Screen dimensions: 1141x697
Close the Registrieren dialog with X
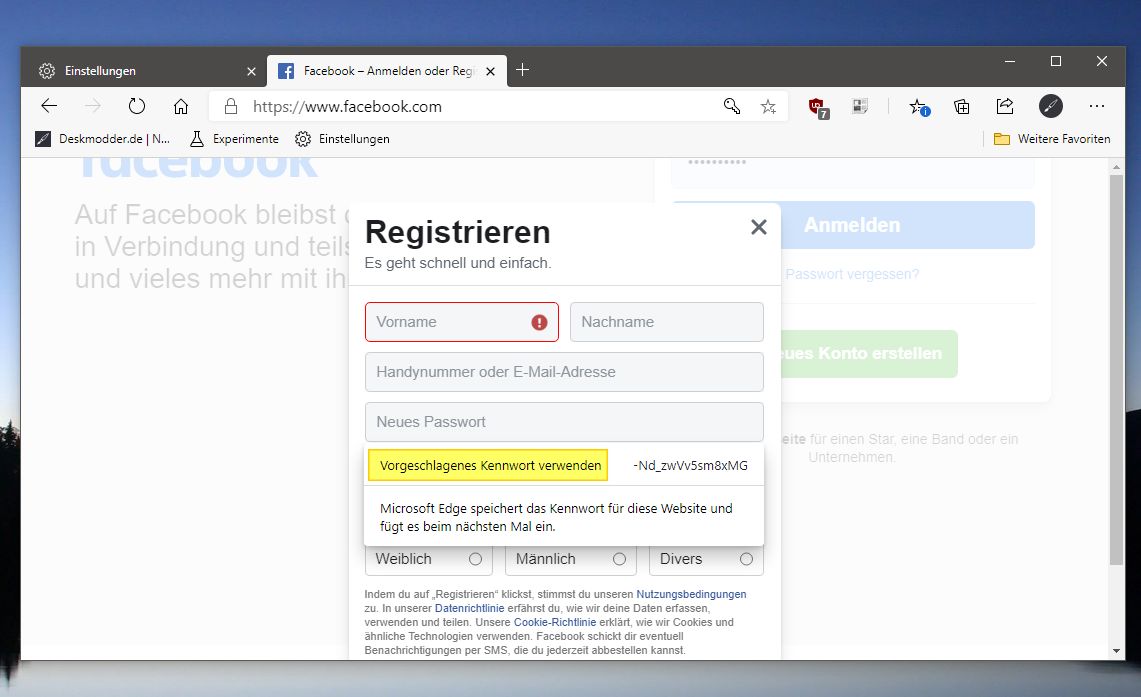tap(758, 227)
